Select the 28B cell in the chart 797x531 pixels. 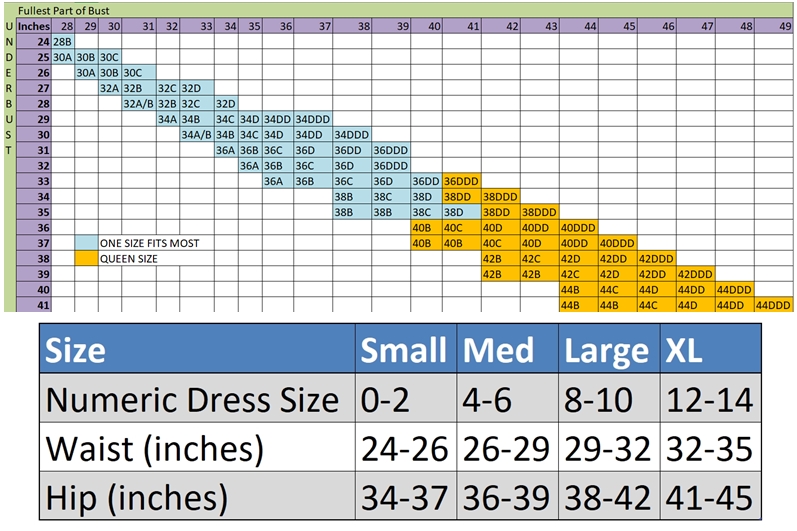coord(62,42)
